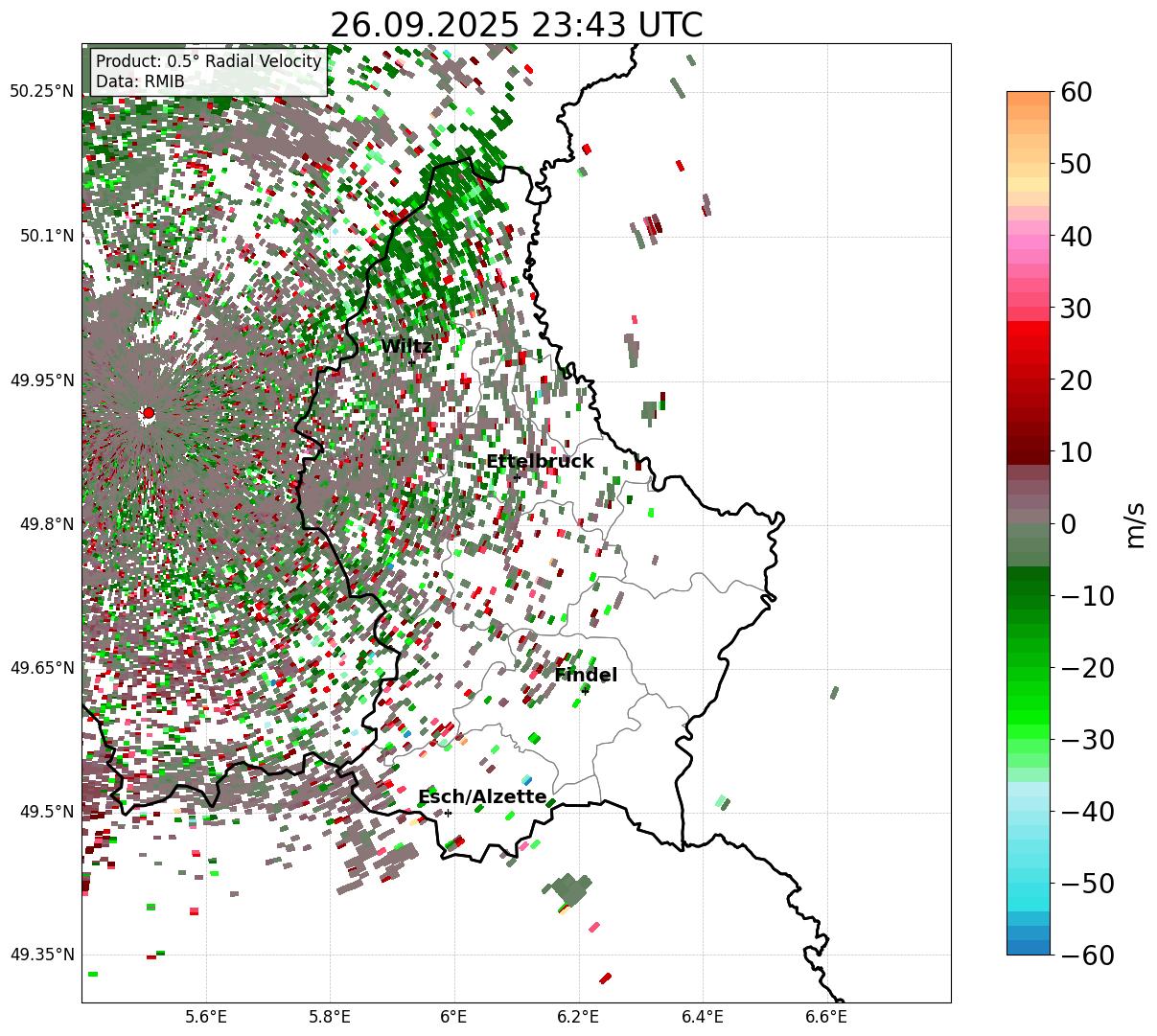Image resolution: width=1157 pixels, height=1036 pixels.
Task: Click the Esch/Alzette cross marker
Action: click(x=448, y=813)
